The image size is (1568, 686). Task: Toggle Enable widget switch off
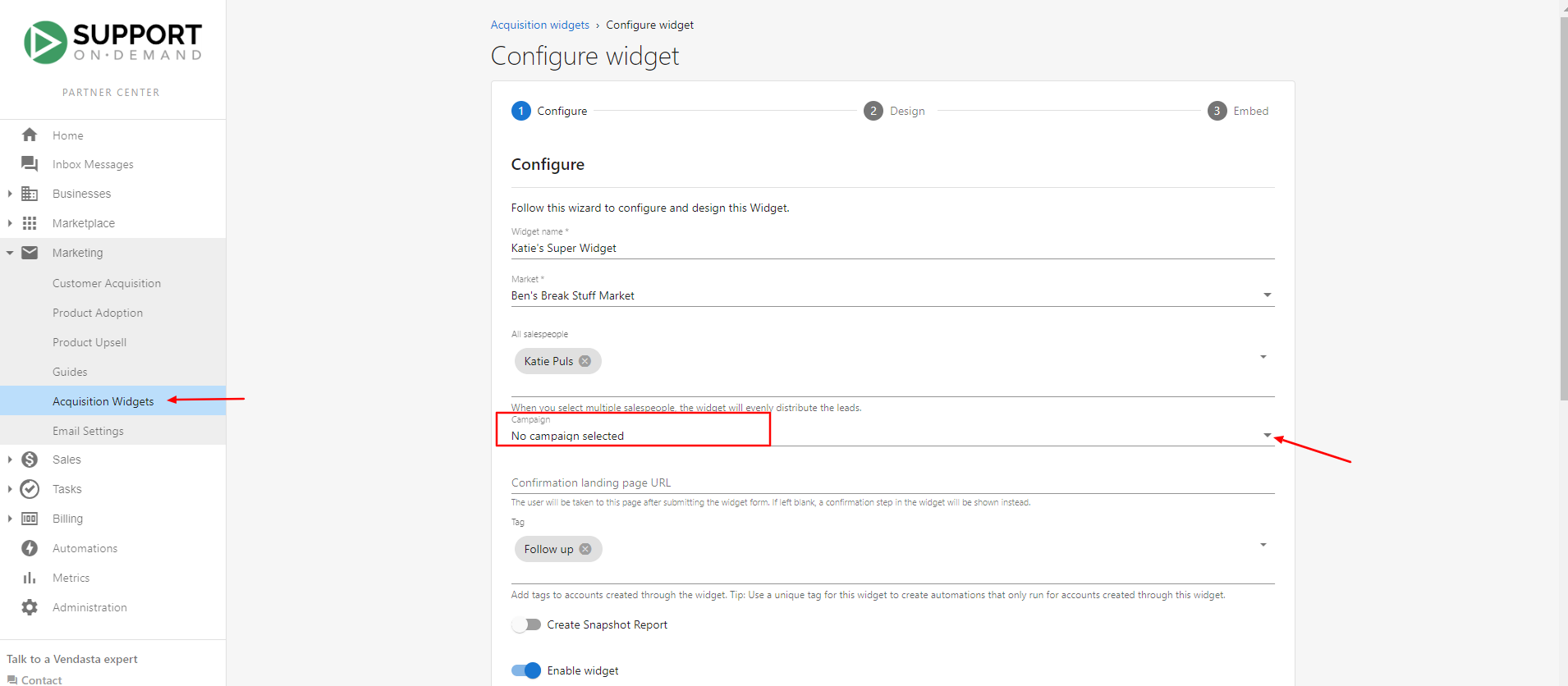tap(525, 670)
